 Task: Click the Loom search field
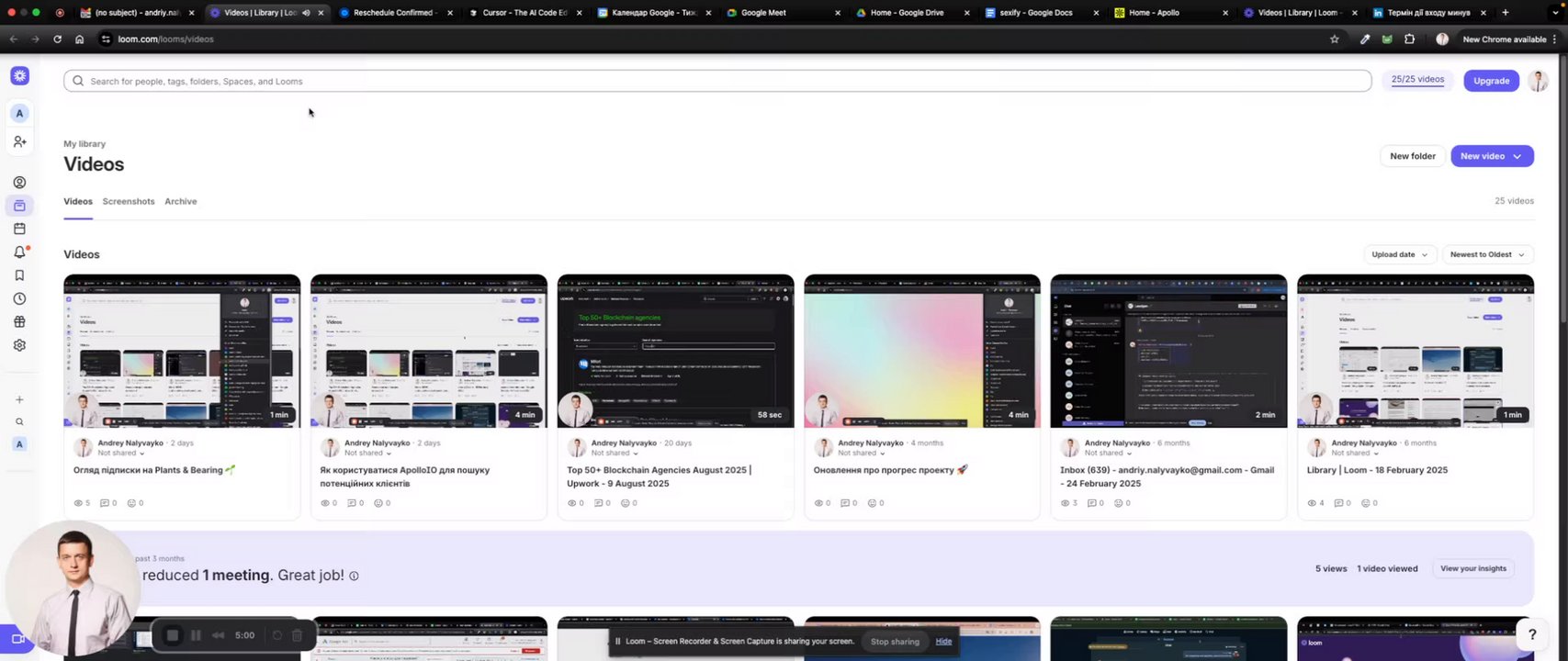717,81
